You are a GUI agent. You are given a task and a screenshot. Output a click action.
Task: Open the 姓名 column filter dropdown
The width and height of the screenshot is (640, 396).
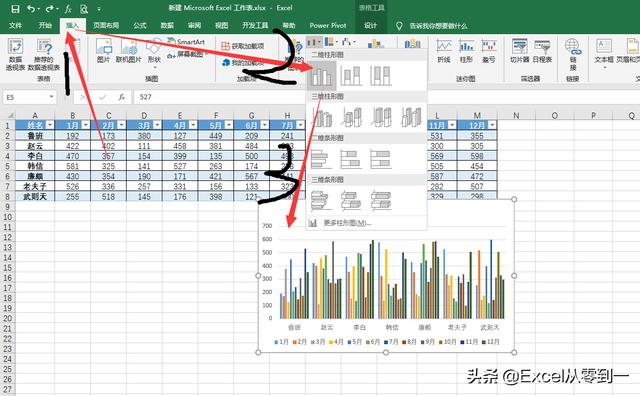point(50,125)
